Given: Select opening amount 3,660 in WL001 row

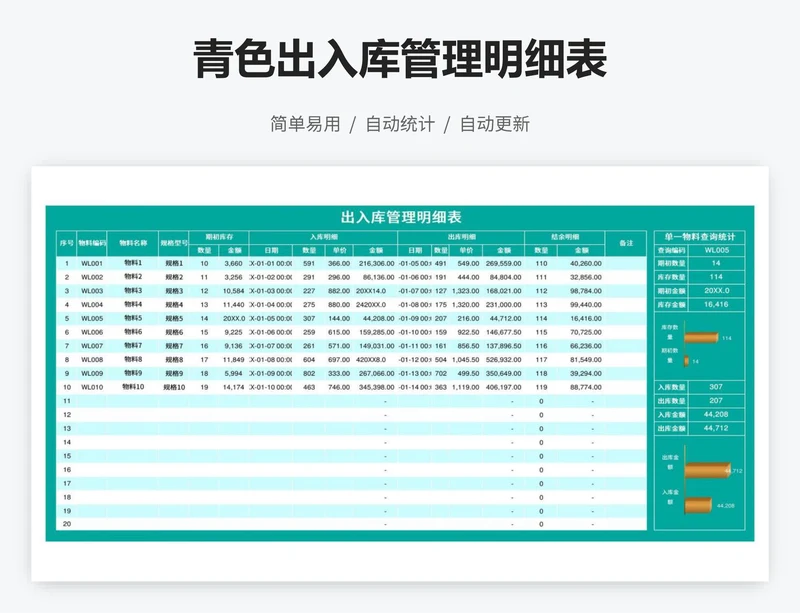Looking at the screenshot, I should click(x=234, y=264).
